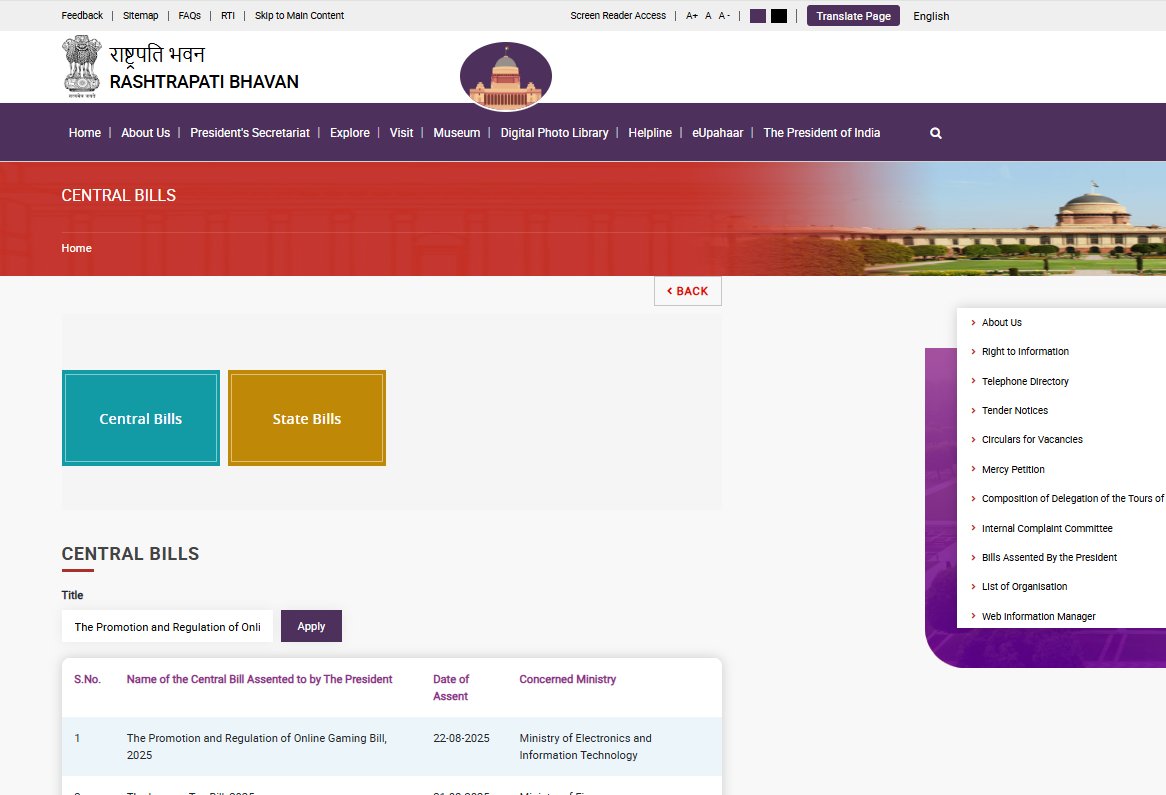This screenshot has height=795, width=1166.
Task: Click Ministry of Electronics and Information Technology cell
Action: click(x=585, y=747)
